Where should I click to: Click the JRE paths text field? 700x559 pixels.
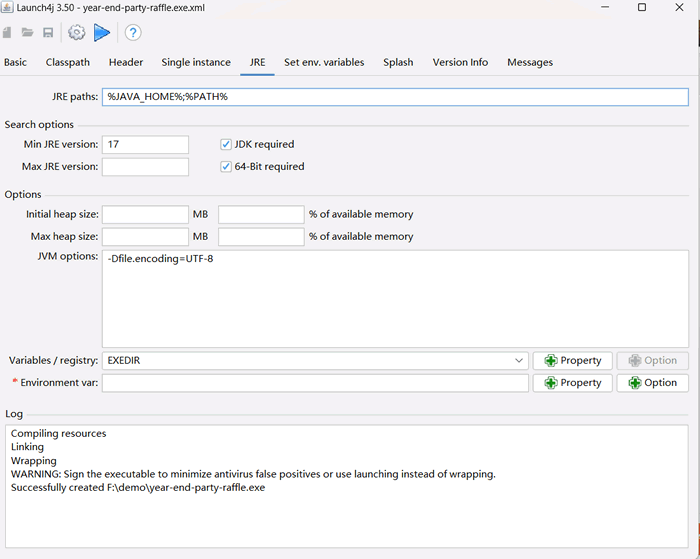(x=395, y=97)
